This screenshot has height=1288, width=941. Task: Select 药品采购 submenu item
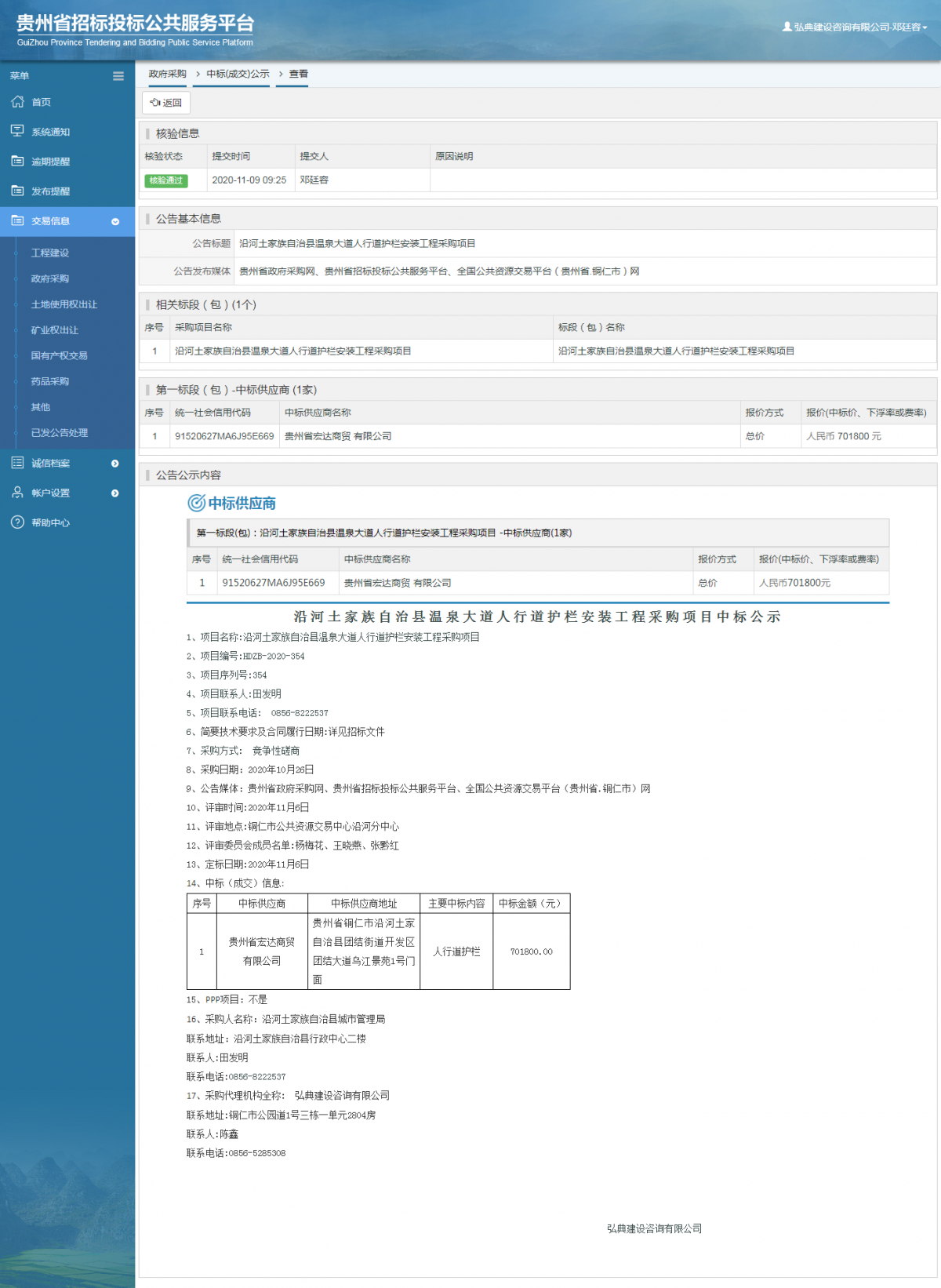coord(50,381)
